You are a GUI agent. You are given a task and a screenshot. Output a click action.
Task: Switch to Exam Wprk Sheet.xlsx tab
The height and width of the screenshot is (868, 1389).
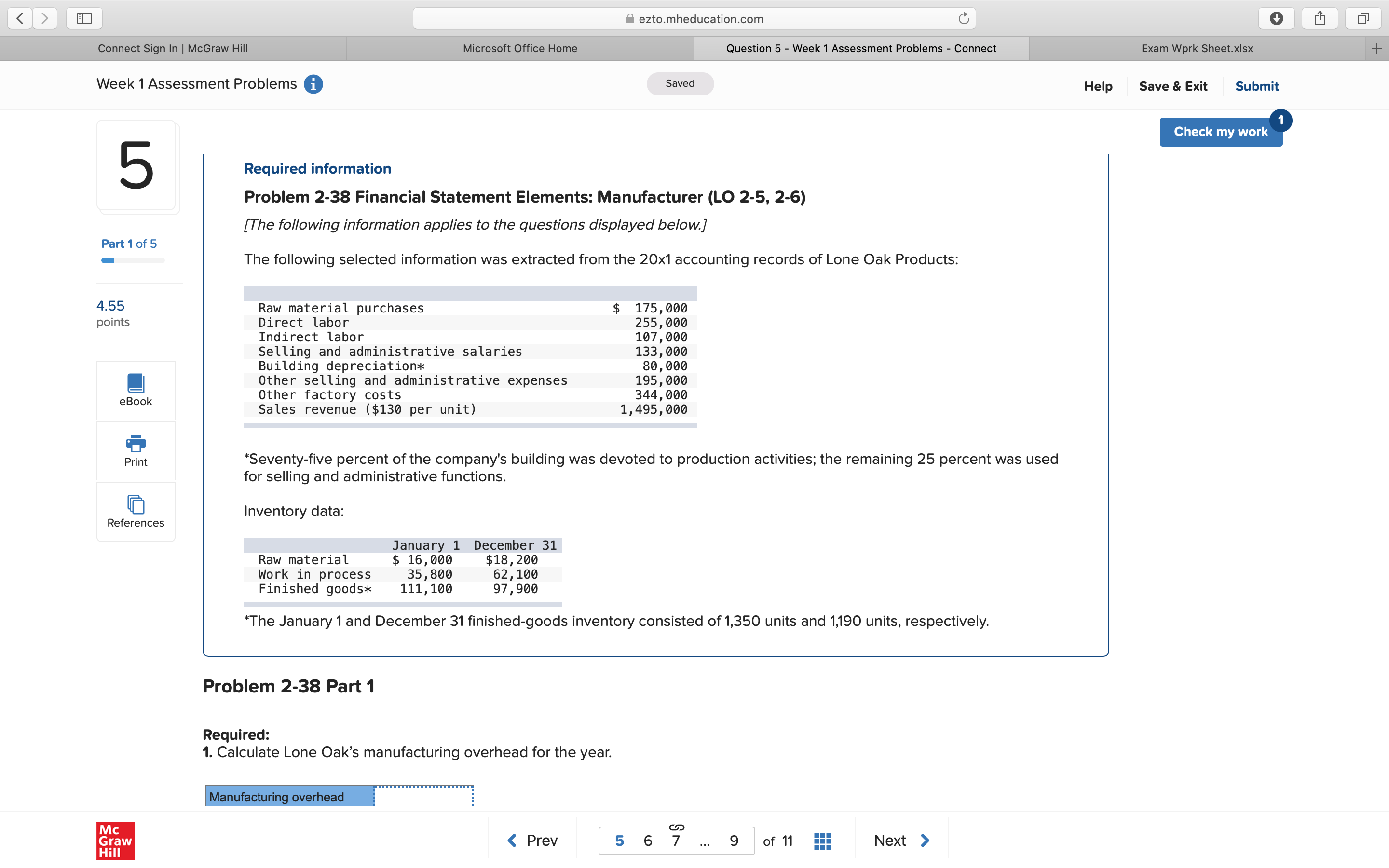(x=1197, y=49)
